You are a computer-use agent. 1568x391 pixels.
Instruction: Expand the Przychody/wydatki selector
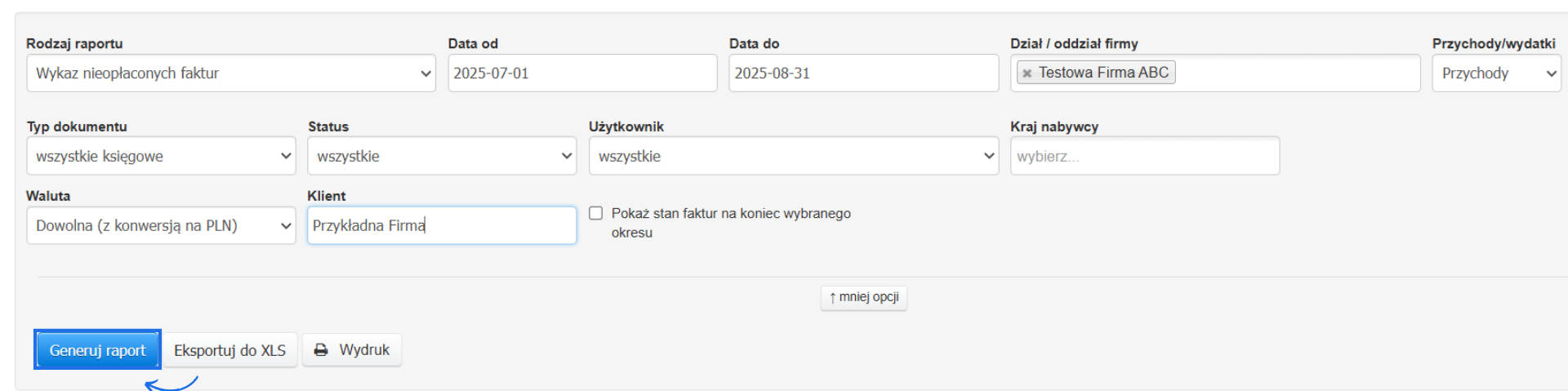point(1495,73)
